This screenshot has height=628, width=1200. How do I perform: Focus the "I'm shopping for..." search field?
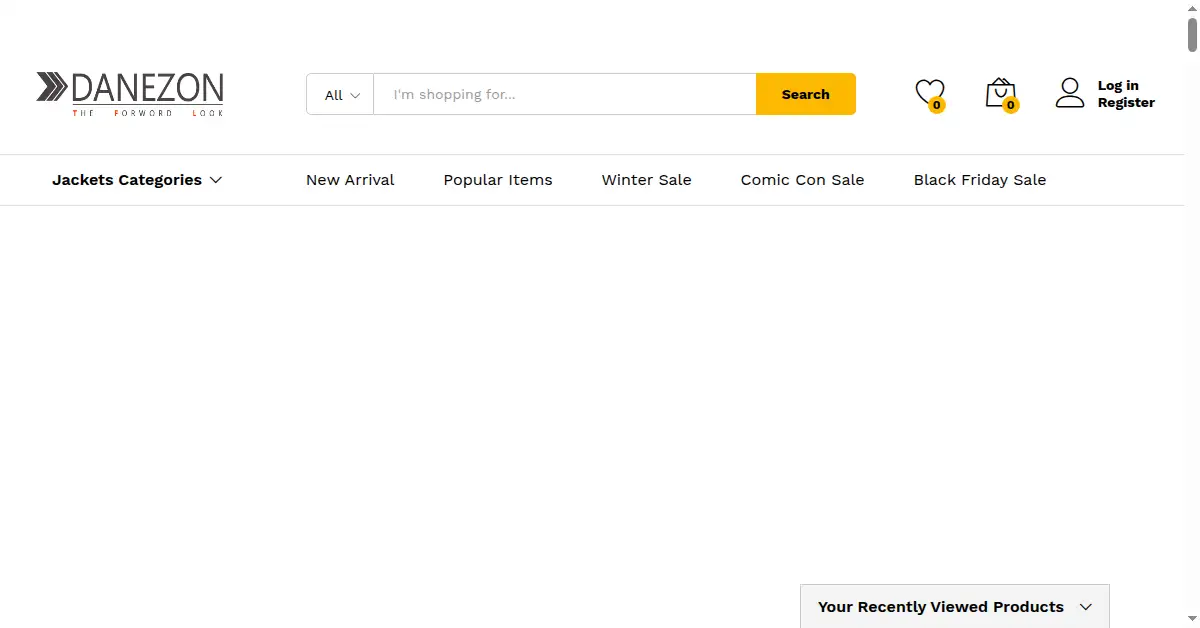point(565,94)
